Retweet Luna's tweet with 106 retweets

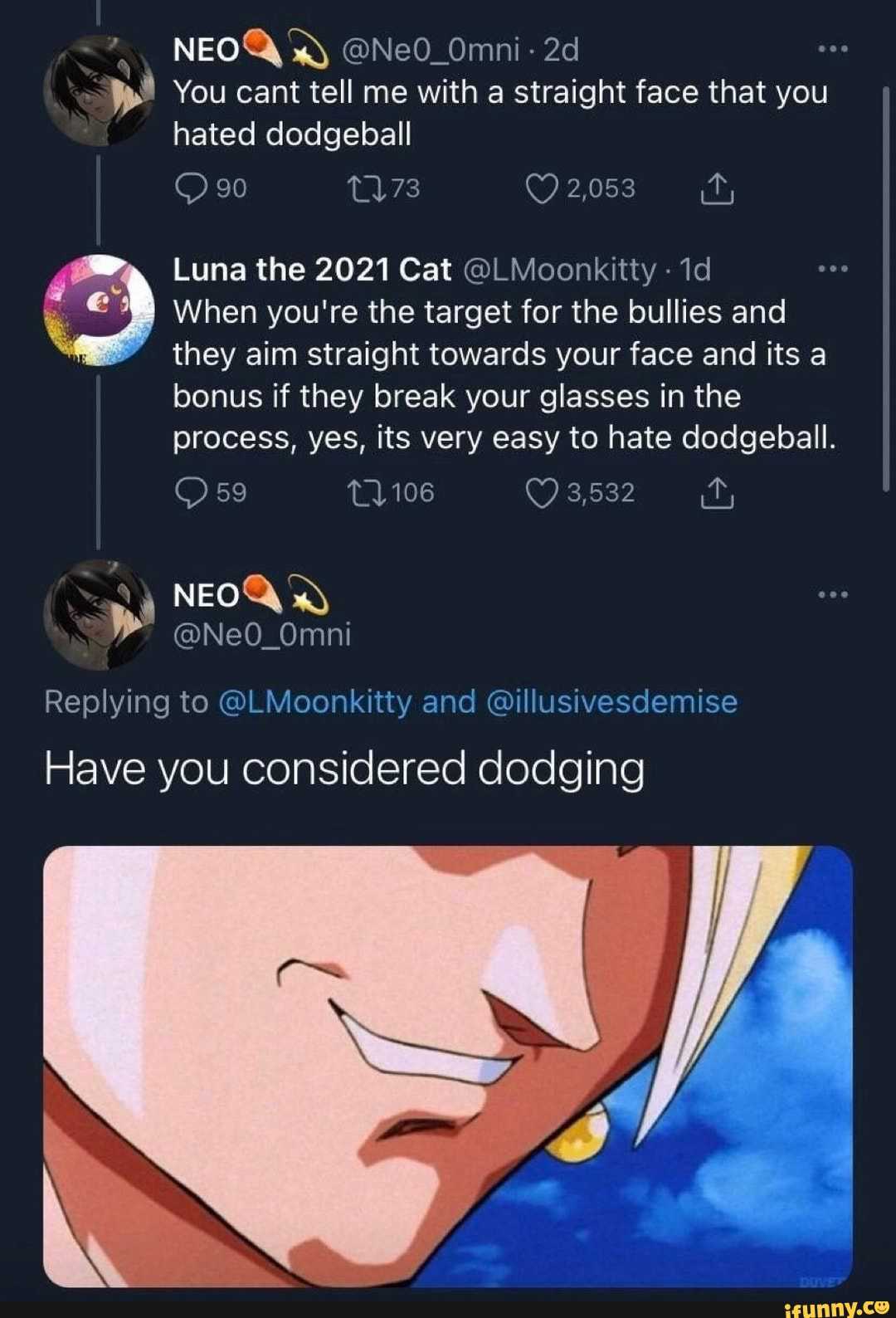366,493
